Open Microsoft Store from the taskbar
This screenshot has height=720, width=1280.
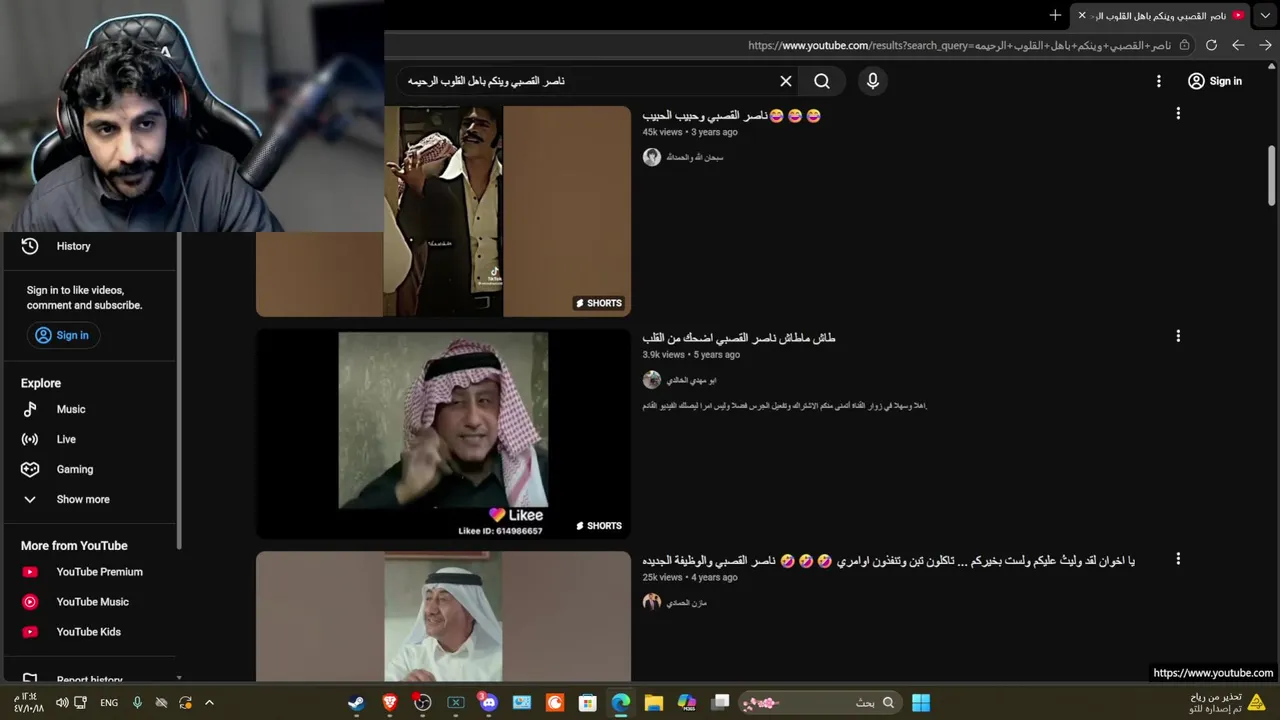[588, 702]
